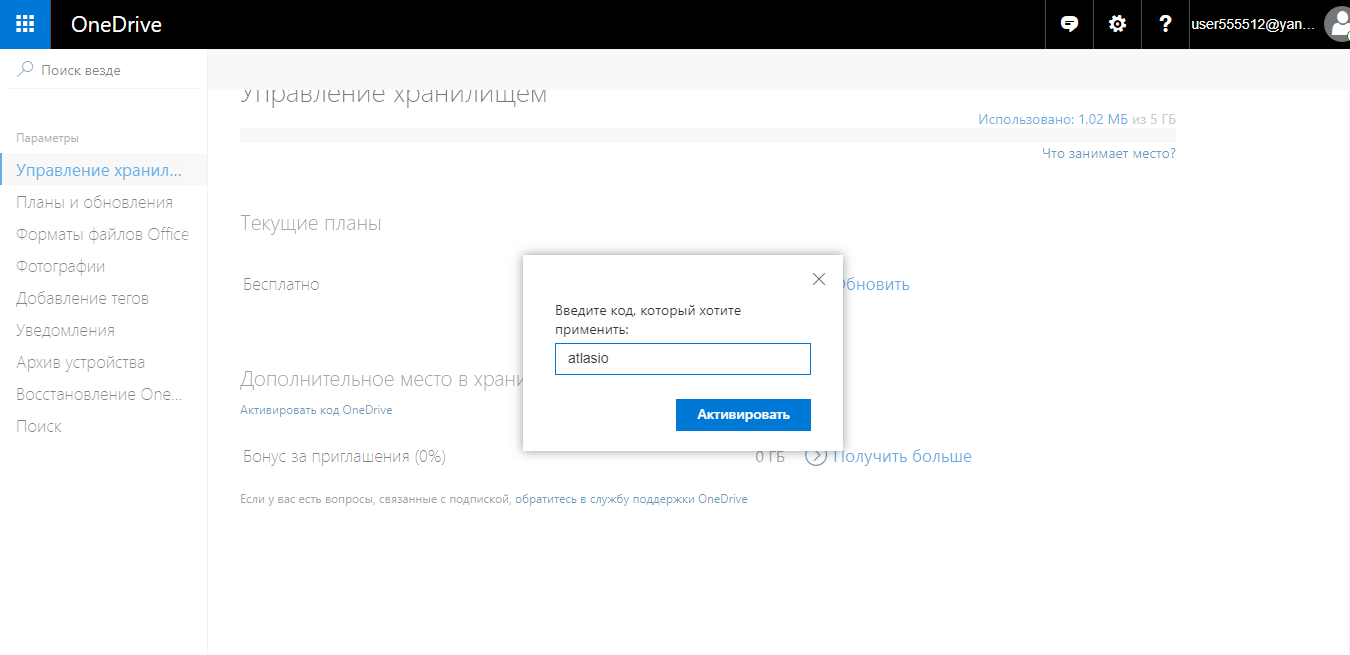
Task: Open the Планы и обновления section
Action: coord(94,202)
